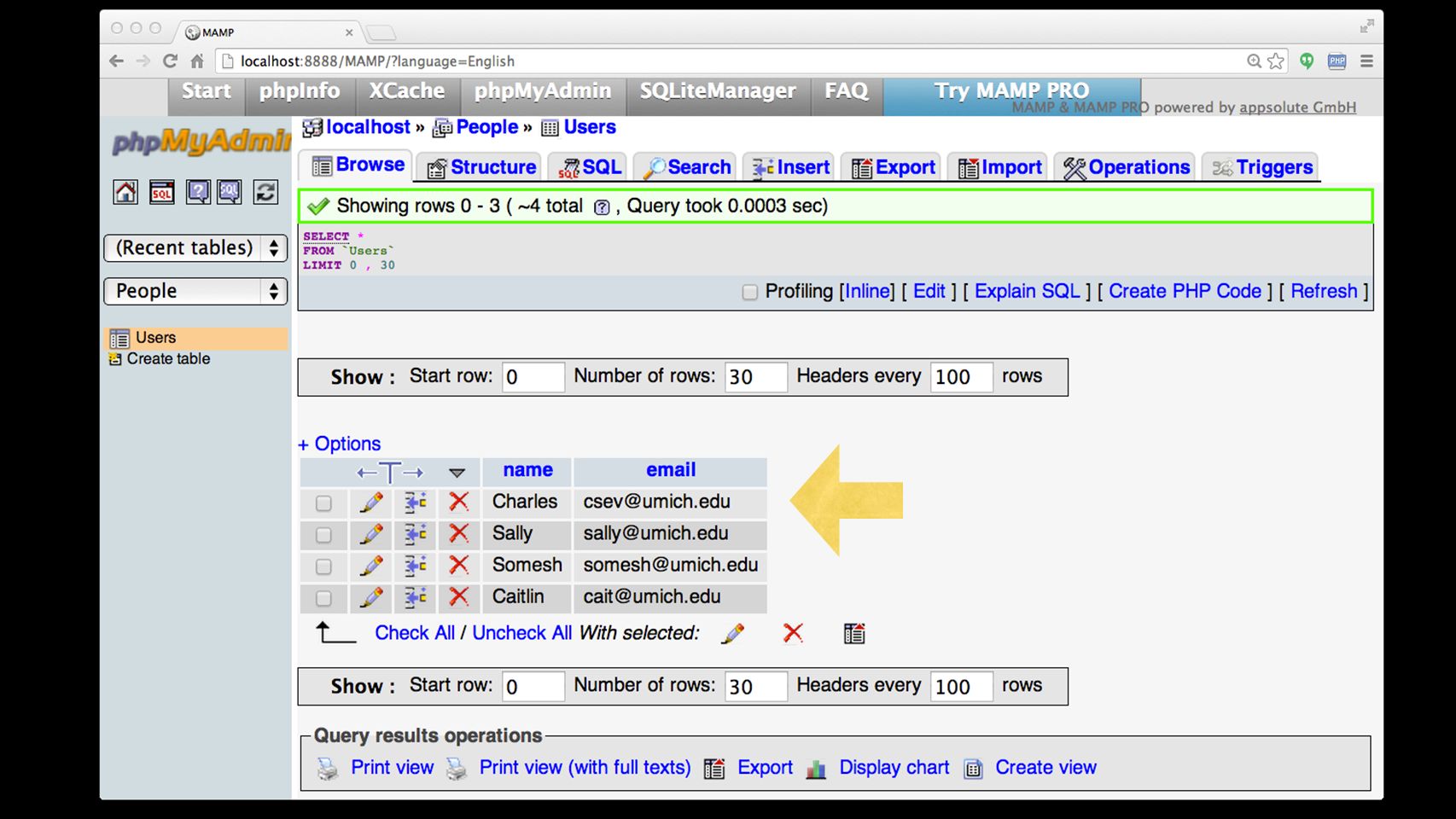The image size is (1456, 819).
Task: Open phpMyAdmin documentation help icon
Action: pos(198,192)
